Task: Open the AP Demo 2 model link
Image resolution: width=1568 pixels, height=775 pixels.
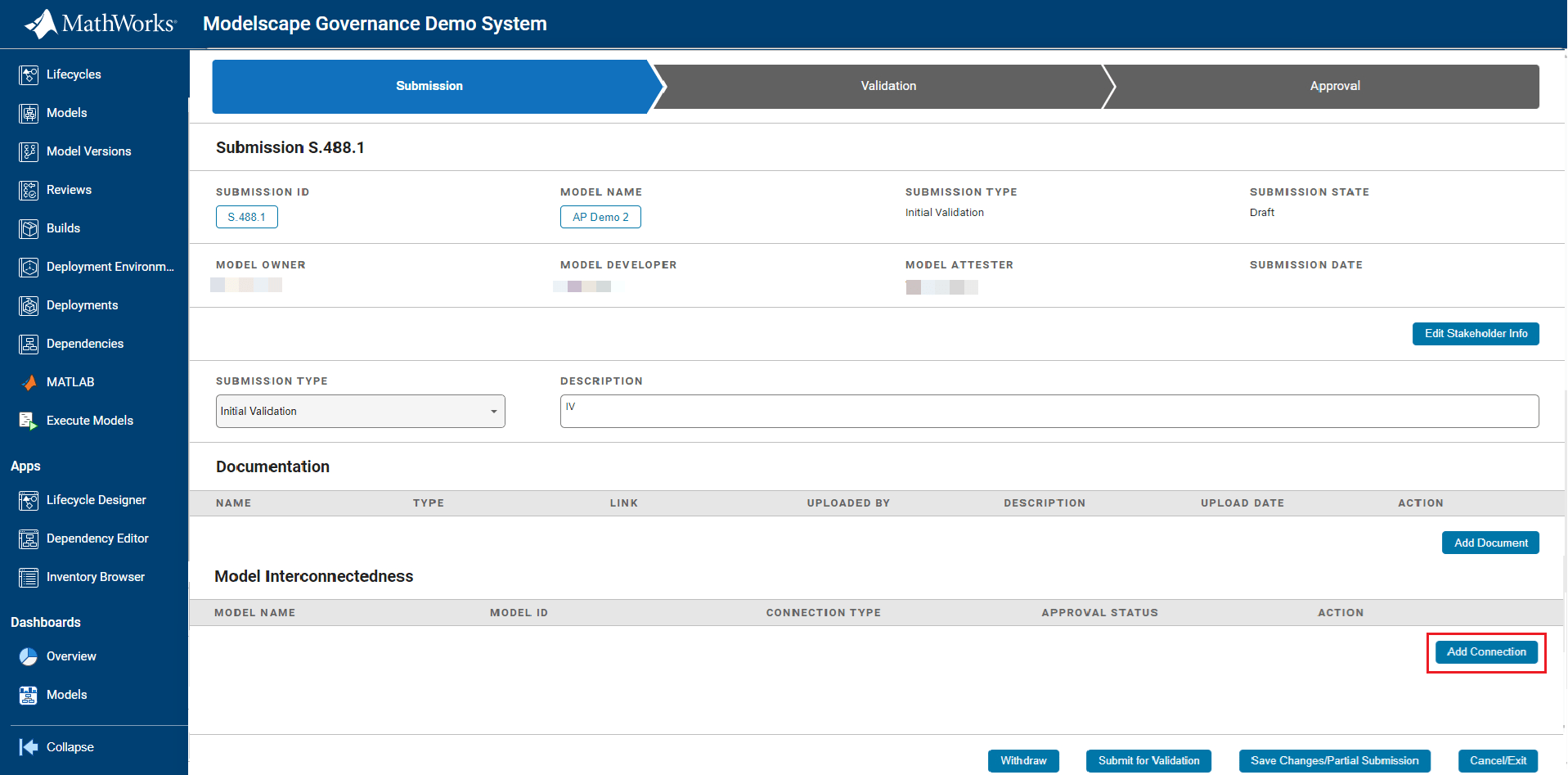Action: [600, 217]
